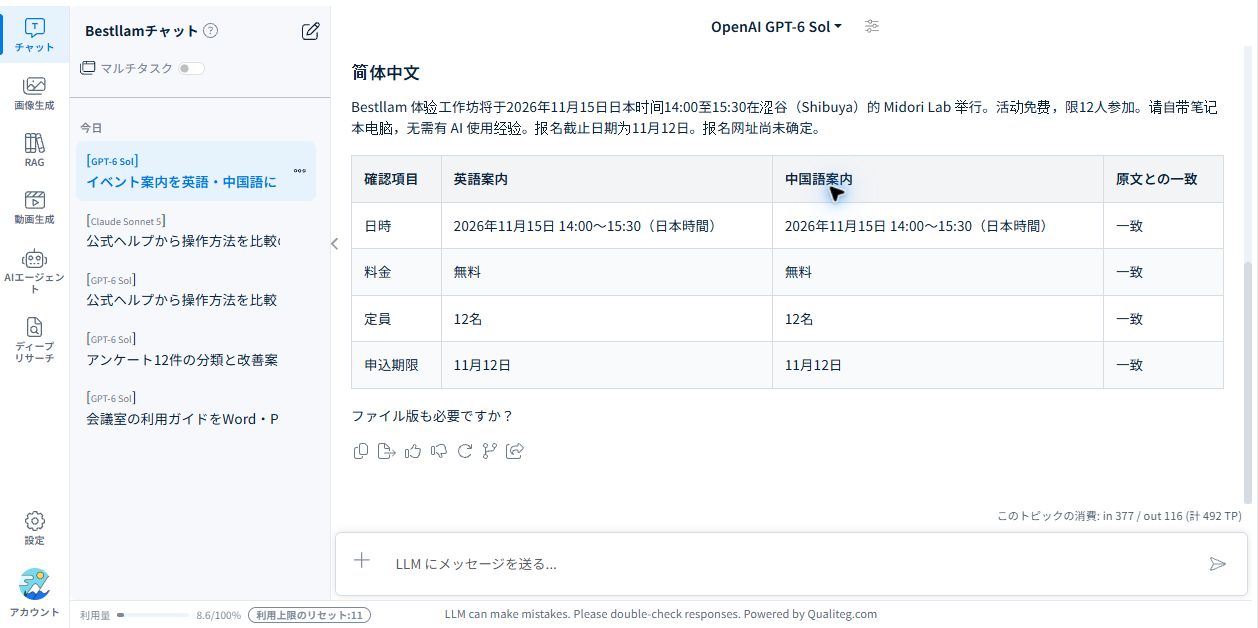Click the 日時 row label
The height and width of the screenshot is (628, 1258).
point(378,226)
